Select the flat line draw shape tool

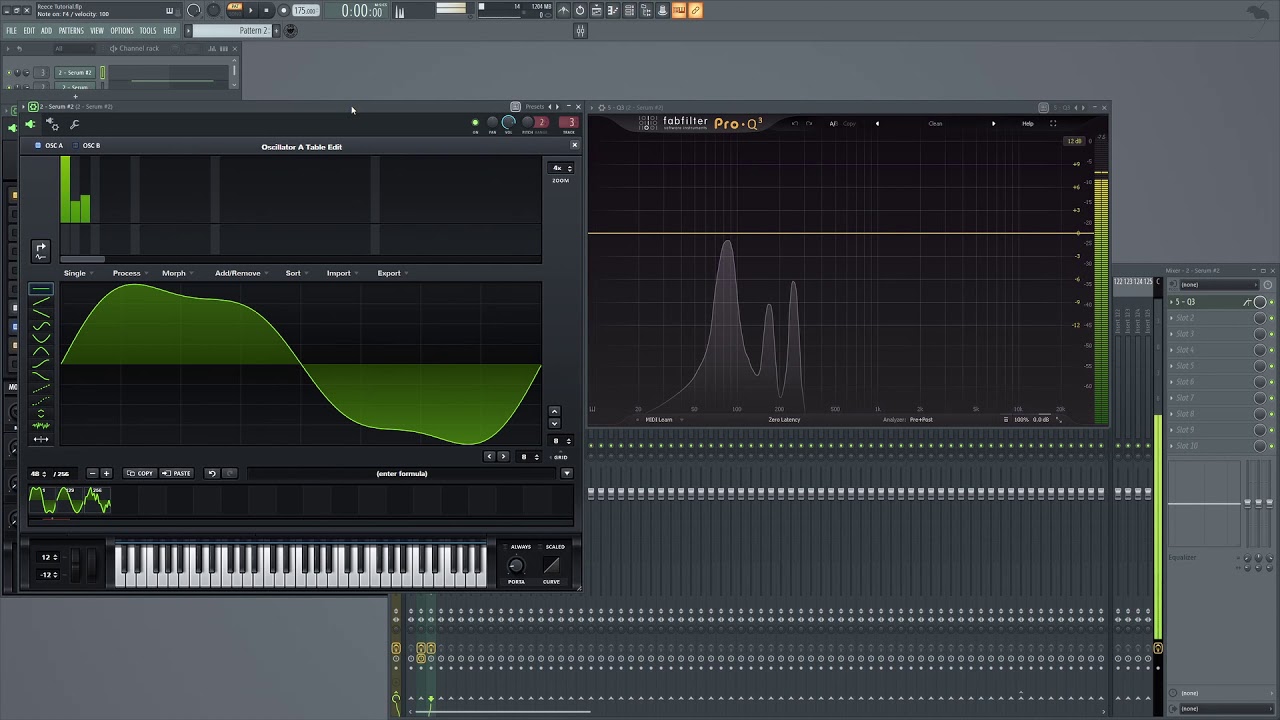[x=41, y=290]
